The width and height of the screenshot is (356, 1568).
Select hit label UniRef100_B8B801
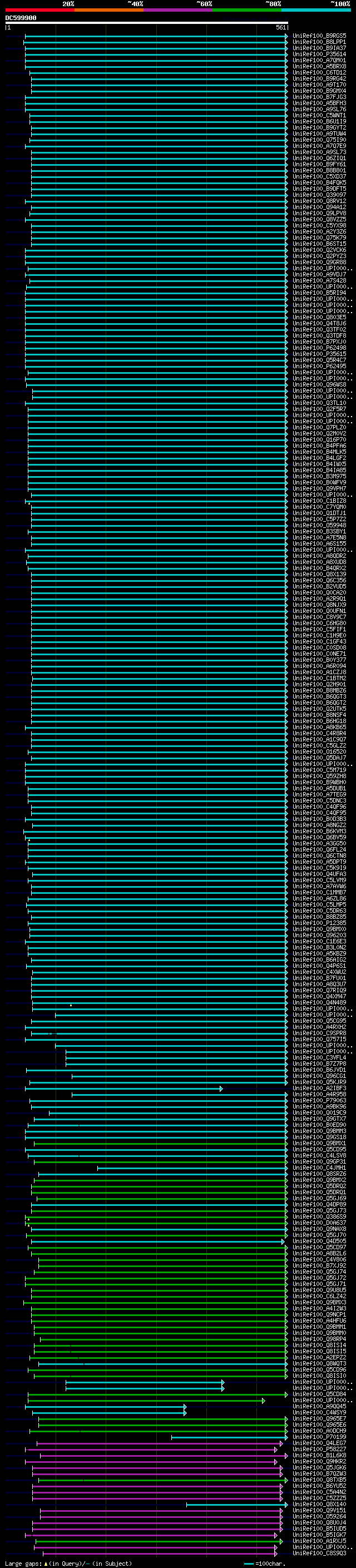point(319,170)
